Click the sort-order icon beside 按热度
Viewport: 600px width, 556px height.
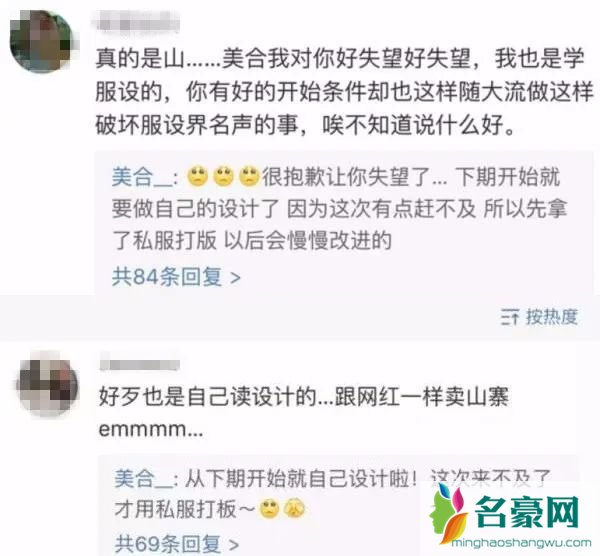tap(510, 317)
